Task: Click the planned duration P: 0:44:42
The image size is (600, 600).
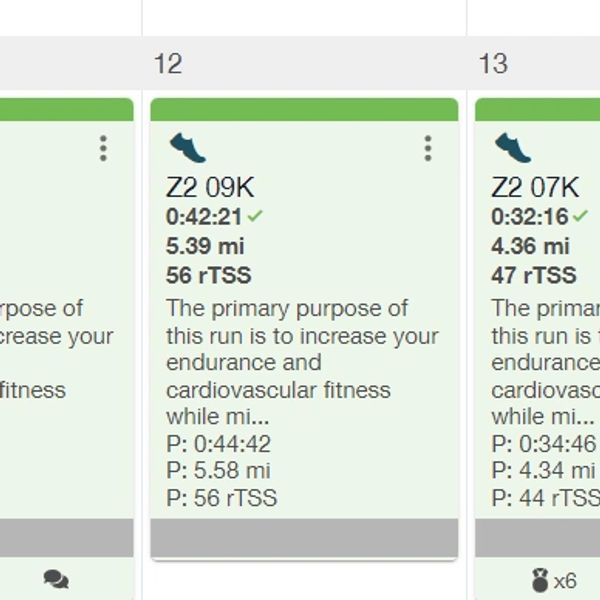Action: pyautogui.click(x=218, y=444)
